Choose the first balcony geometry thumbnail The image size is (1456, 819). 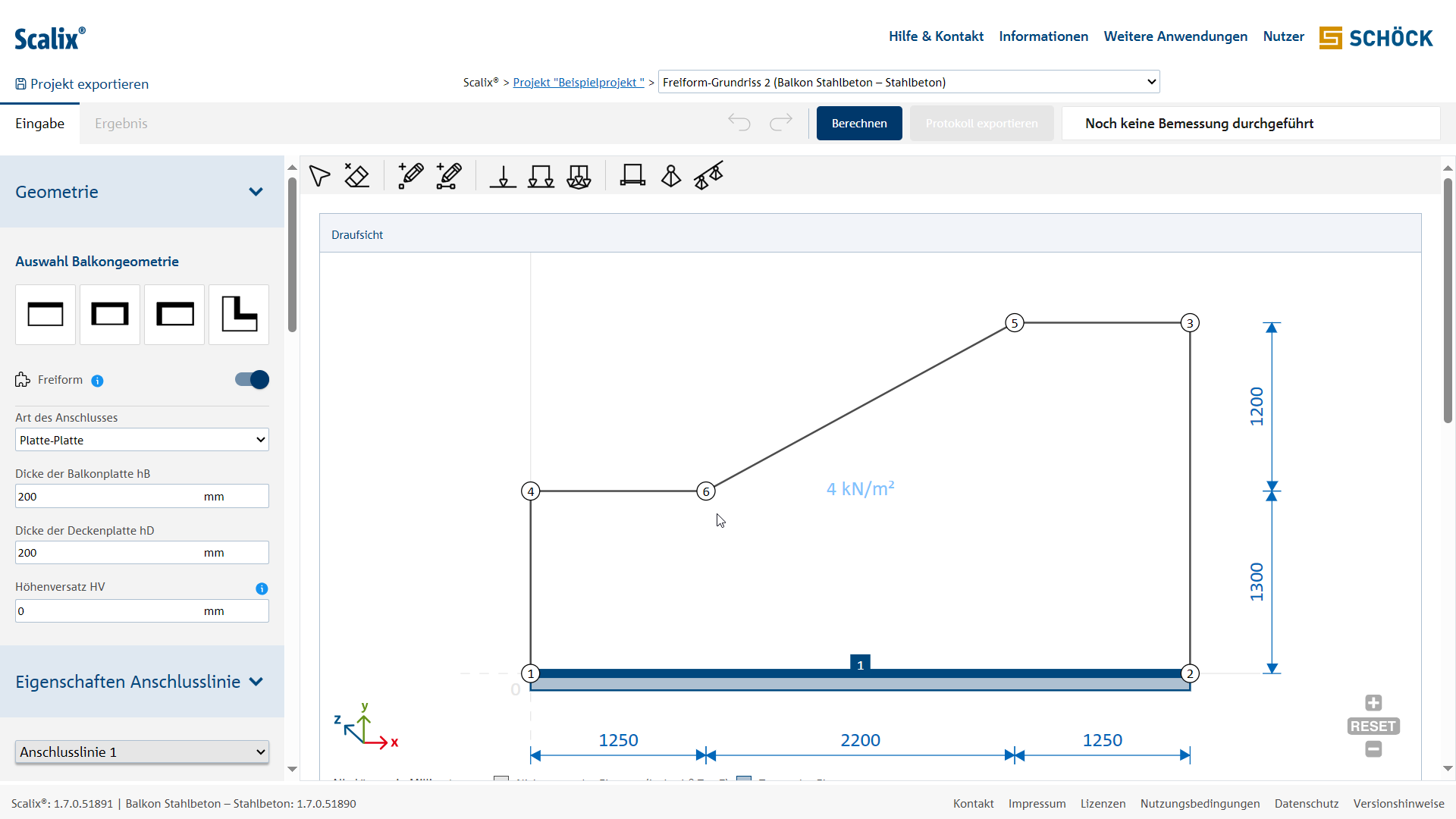[x=45, y=315]
